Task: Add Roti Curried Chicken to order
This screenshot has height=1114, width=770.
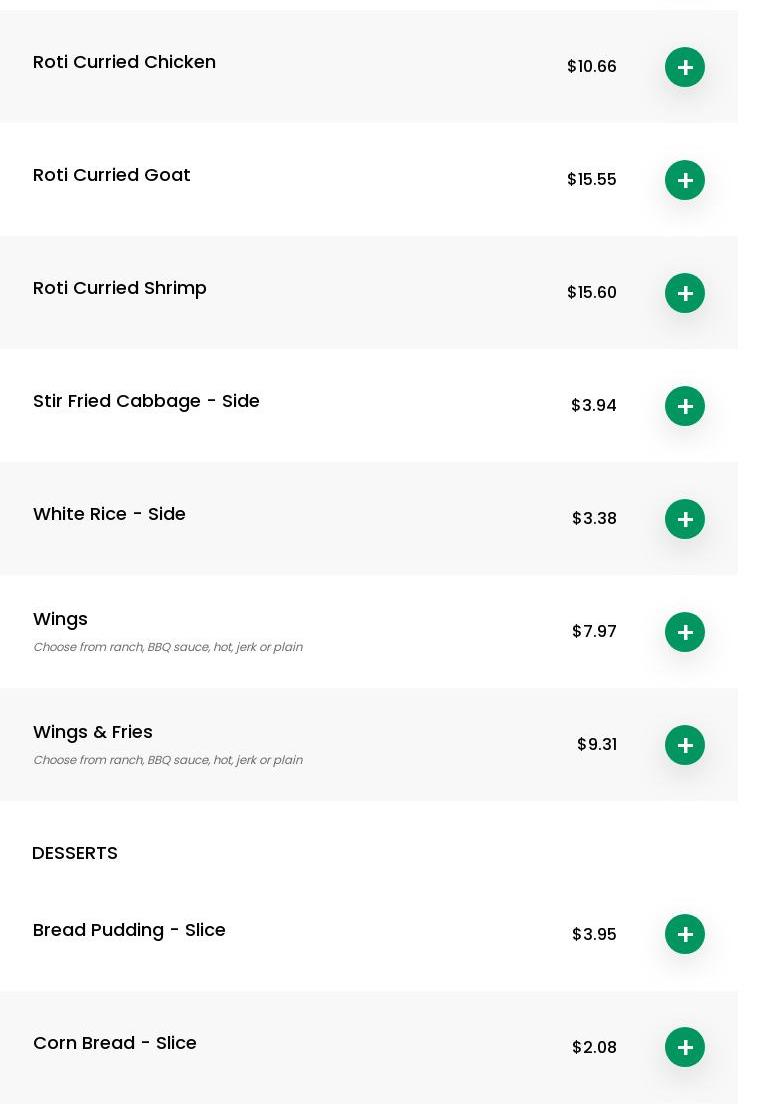Action: pyautogui.click(x=685, y=67)
